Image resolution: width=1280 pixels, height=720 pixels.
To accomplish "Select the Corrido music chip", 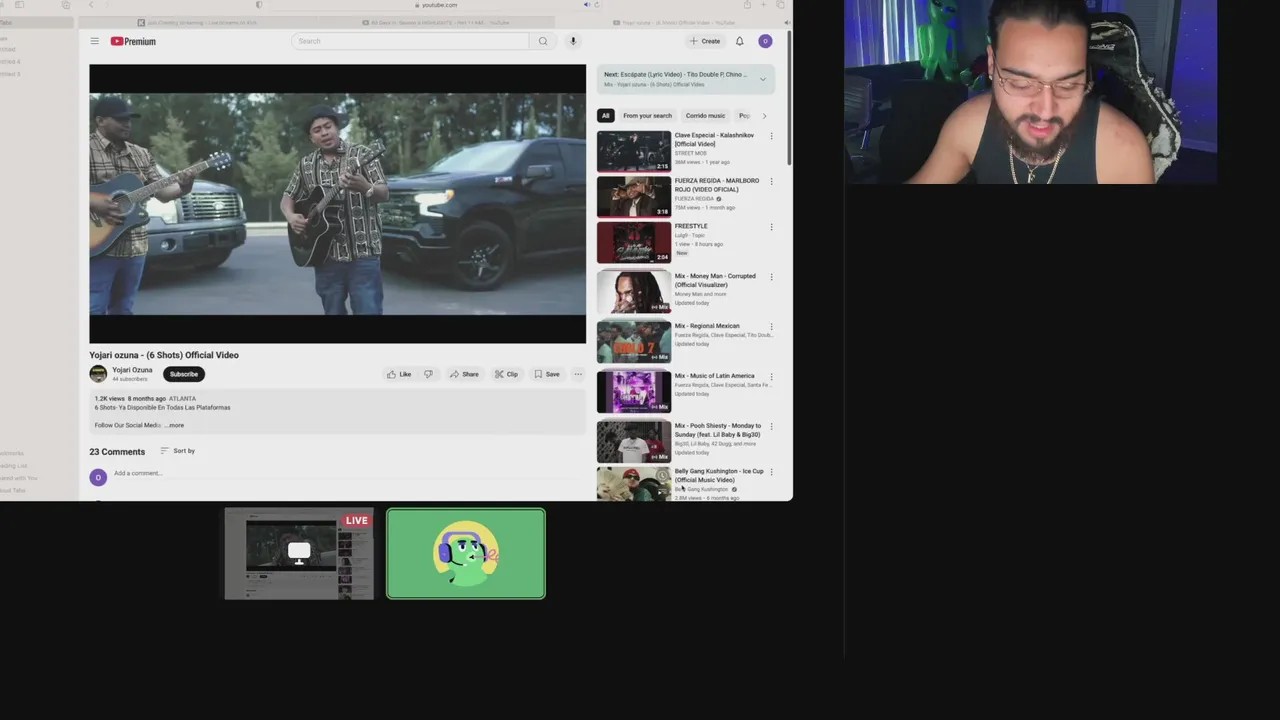I will 705,116.
